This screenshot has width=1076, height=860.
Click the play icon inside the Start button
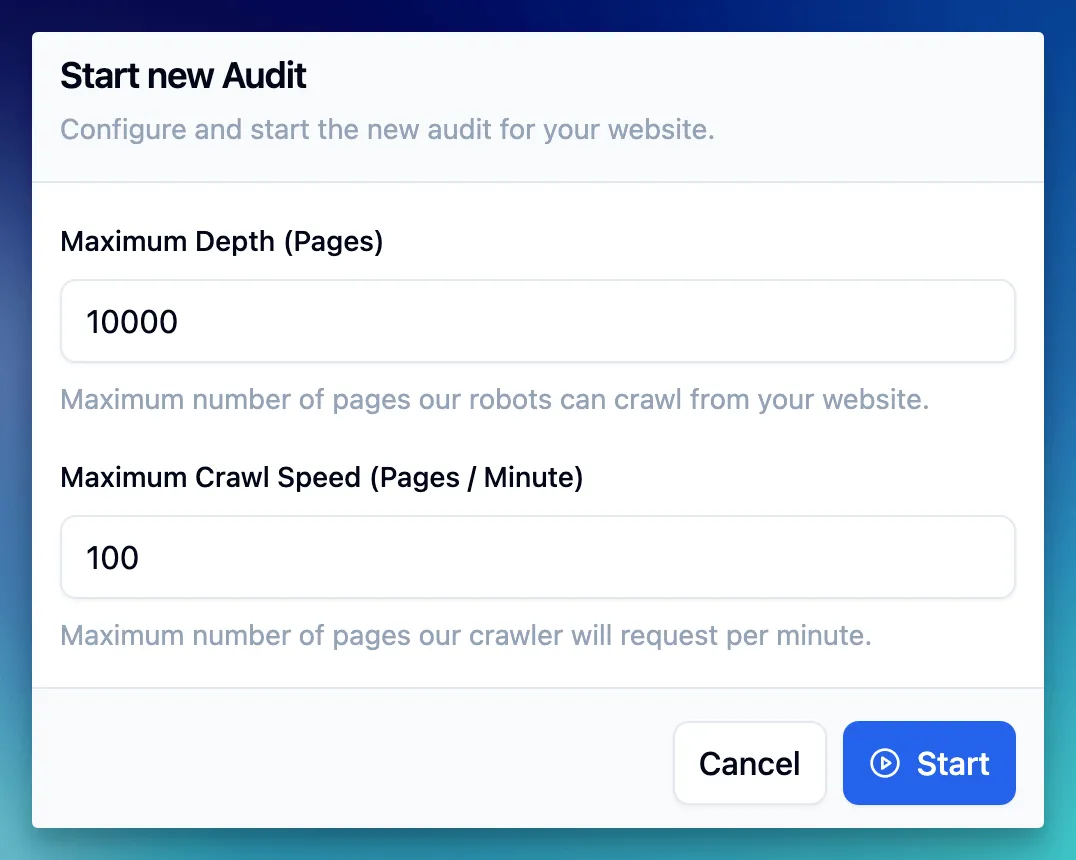coord(884,763)
